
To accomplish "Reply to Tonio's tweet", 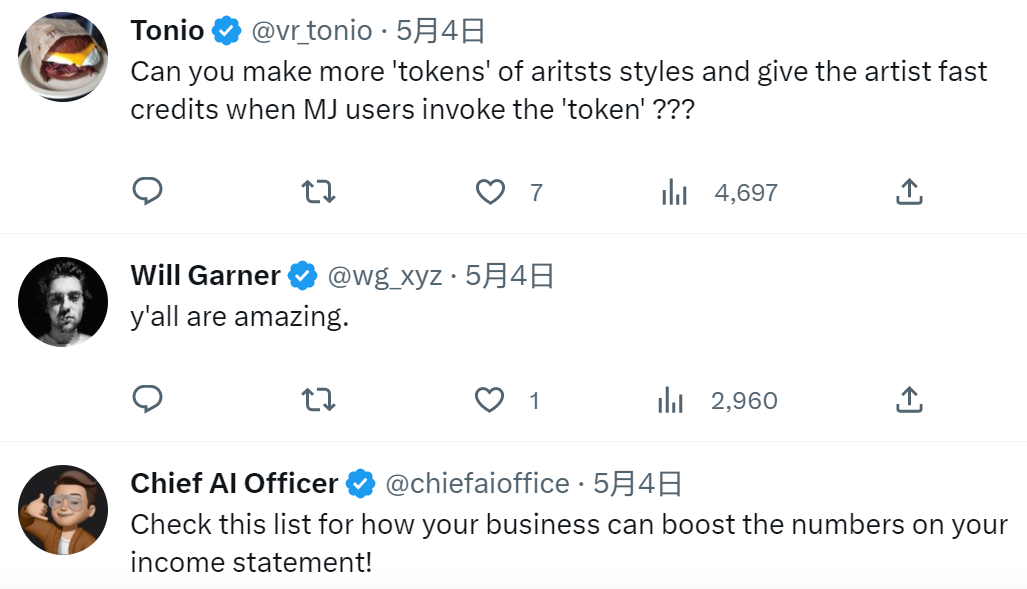I will click(148, 192).
